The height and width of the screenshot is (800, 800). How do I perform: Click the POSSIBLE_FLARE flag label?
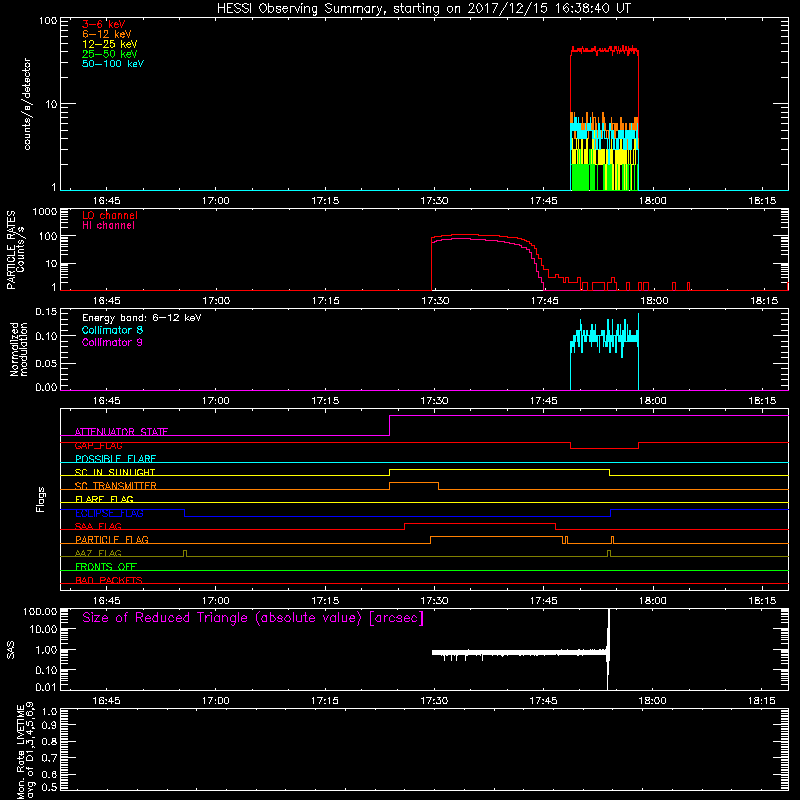(115, 459)
